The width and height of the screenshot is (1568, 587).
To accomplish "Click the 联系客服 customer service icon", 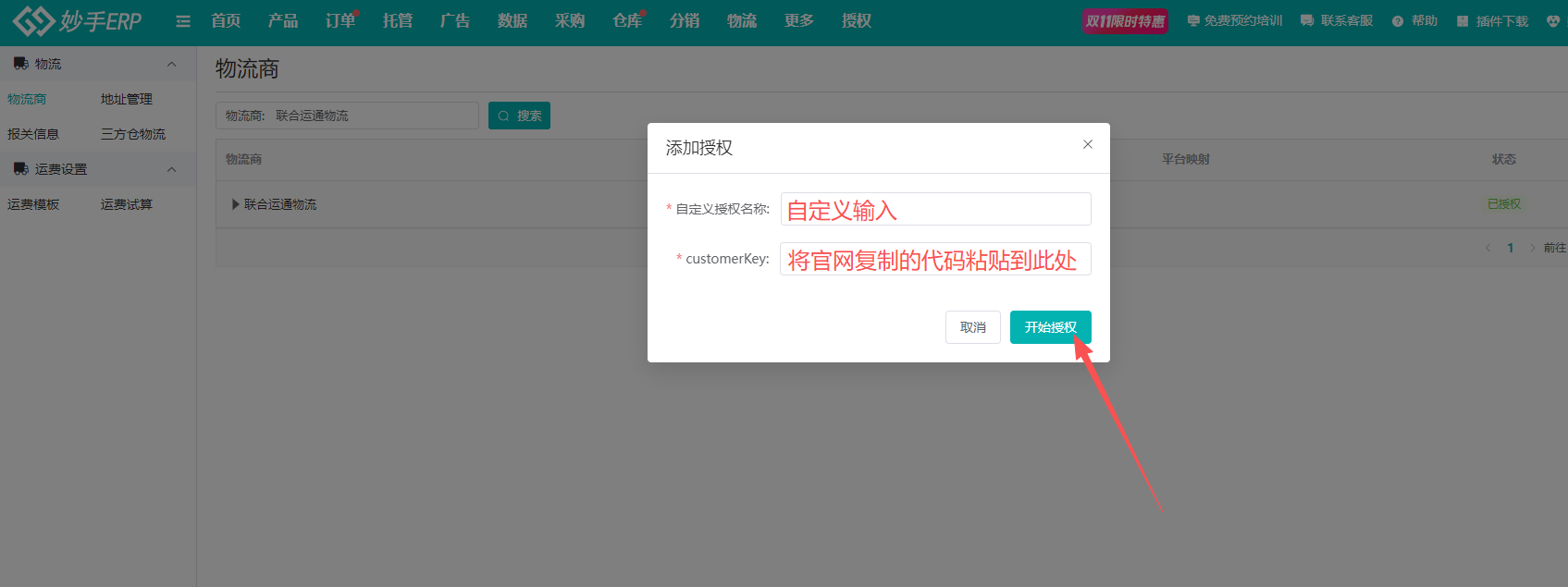I will pyautogui.click(x=1307, y=20).
